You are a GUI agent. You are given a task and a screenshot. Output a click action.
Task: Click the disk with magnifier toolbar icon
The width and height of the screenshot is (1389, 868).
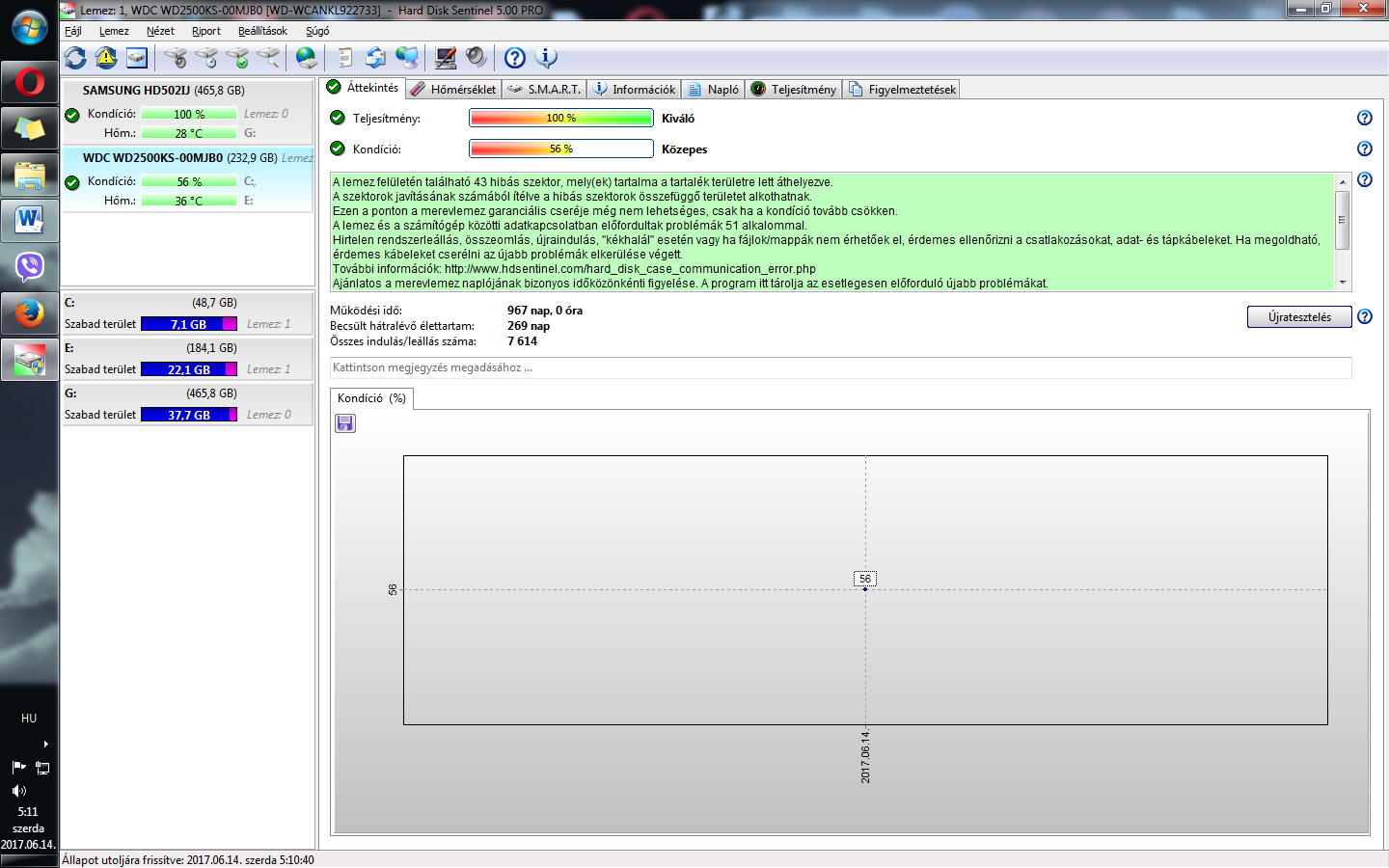[x=268, y=58]
